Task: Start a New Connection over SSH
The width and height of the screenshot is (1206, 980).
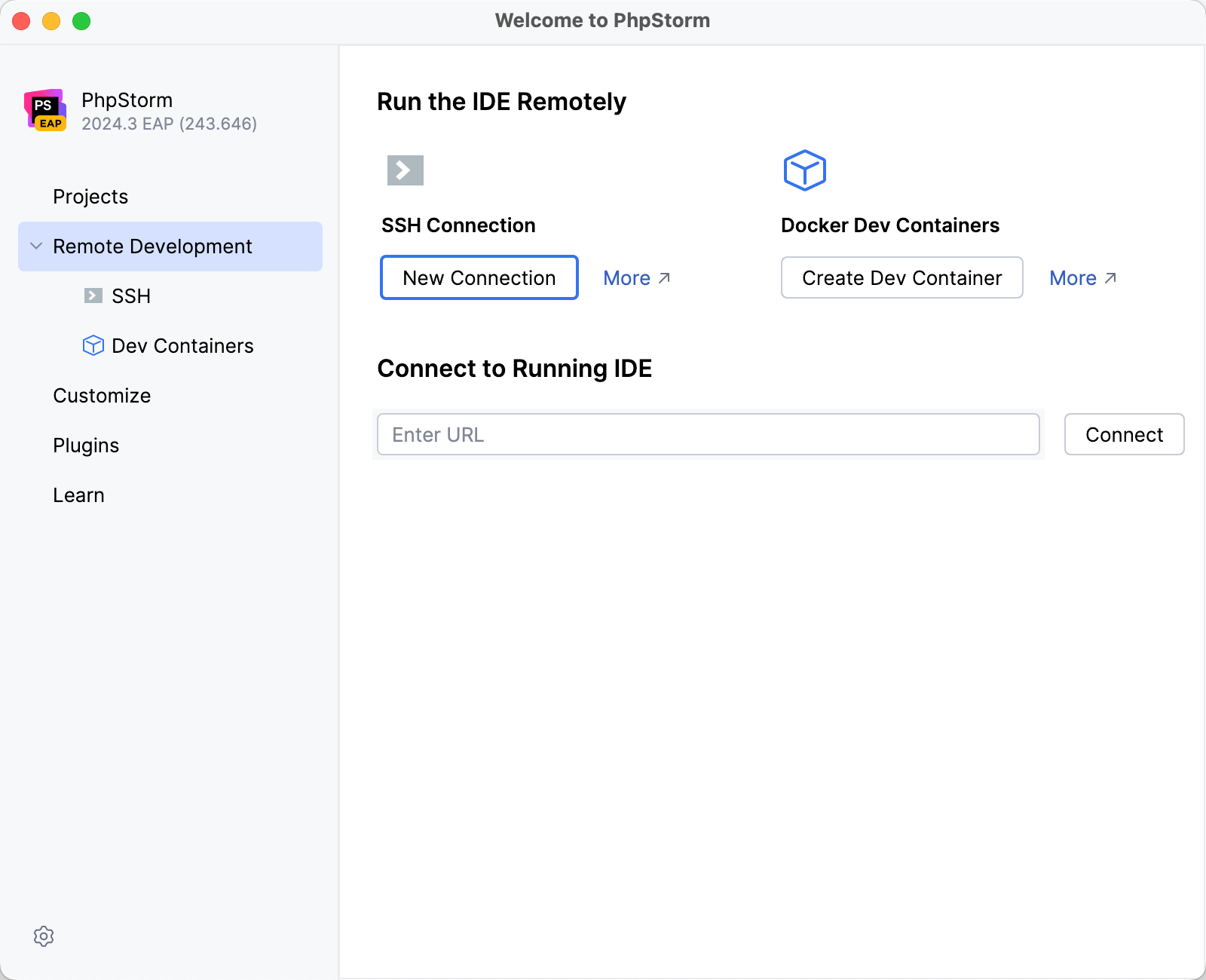Action: tap(479, 277)
